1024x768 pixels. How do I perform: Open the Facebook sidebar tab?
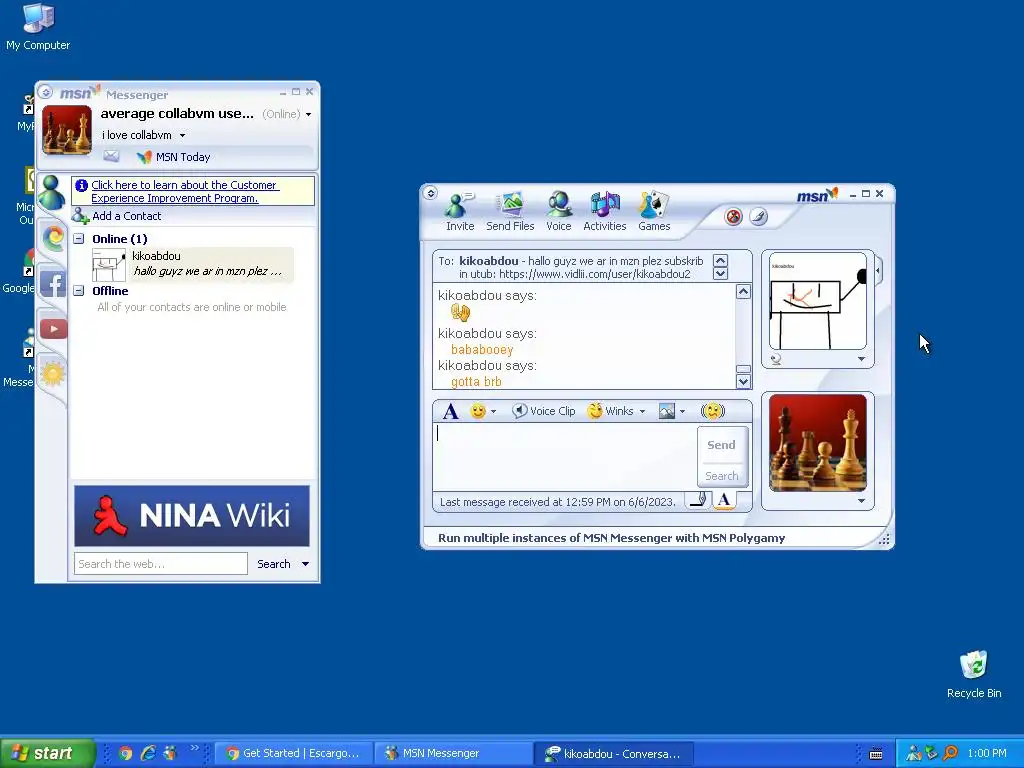pos(54,284)
